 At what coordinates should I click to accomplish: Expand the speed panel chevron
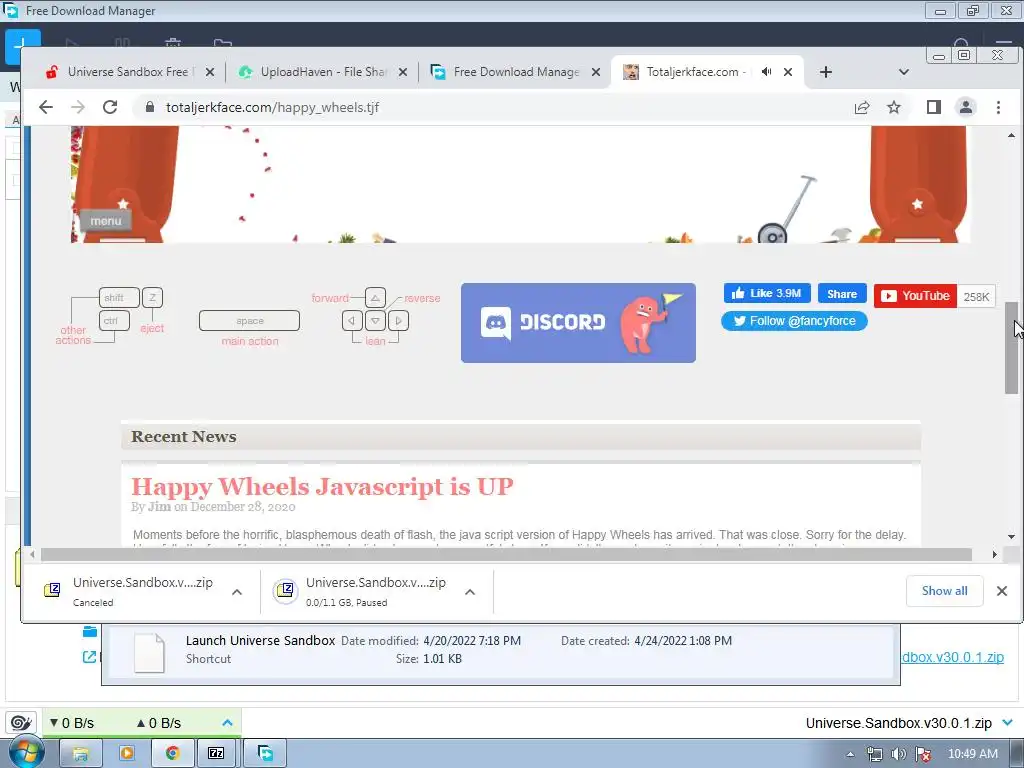(227, 723)
